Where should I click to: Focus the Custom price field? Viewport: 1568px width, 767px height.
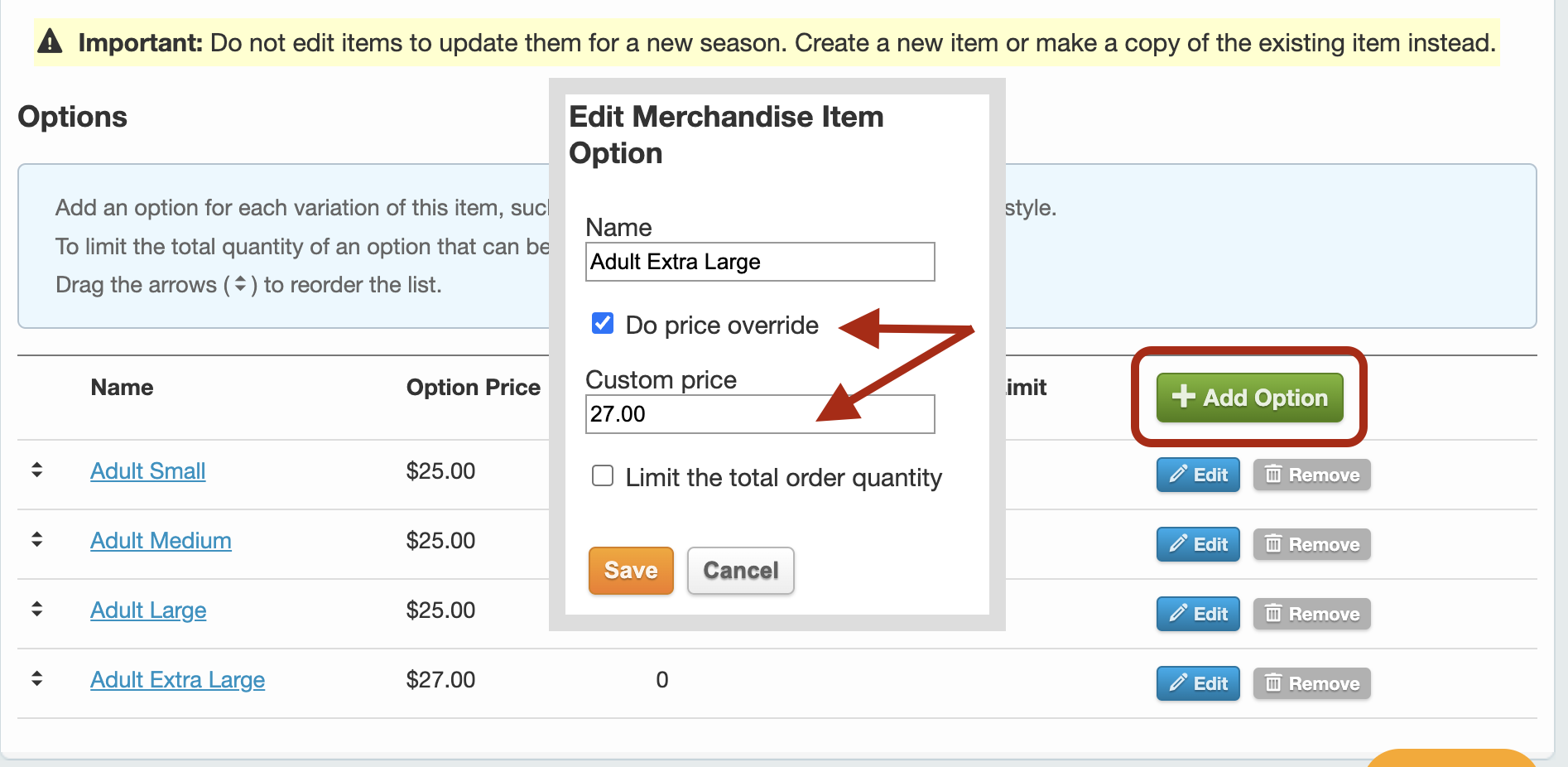click(x=759, y=414)
